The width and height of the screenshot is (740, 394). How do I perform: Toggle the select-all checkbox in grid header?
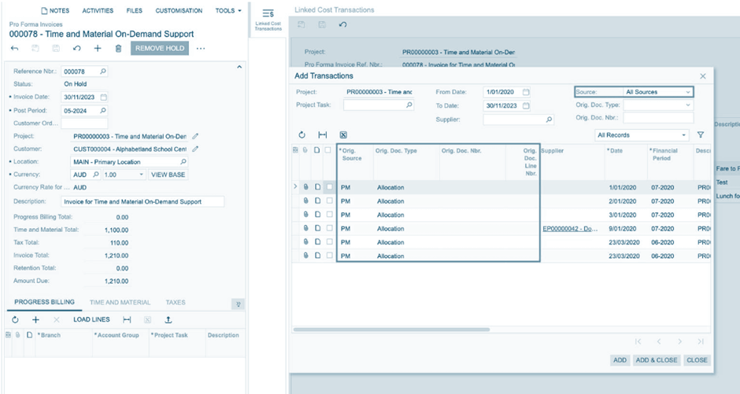328,150
